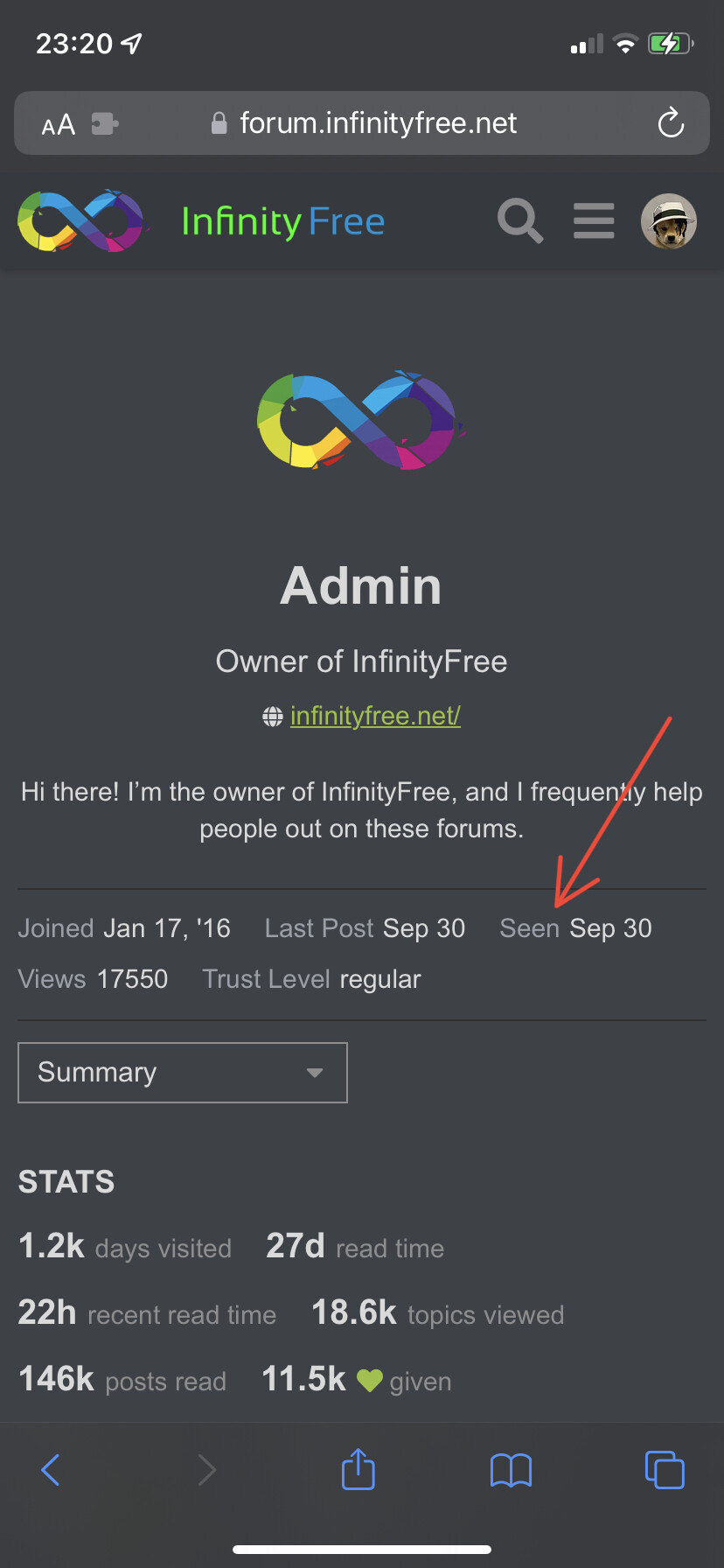The height and width of the screenshot is (1568, 724).
Task: Expand the Summary dropdown
Action: [x=183, y=1072]
